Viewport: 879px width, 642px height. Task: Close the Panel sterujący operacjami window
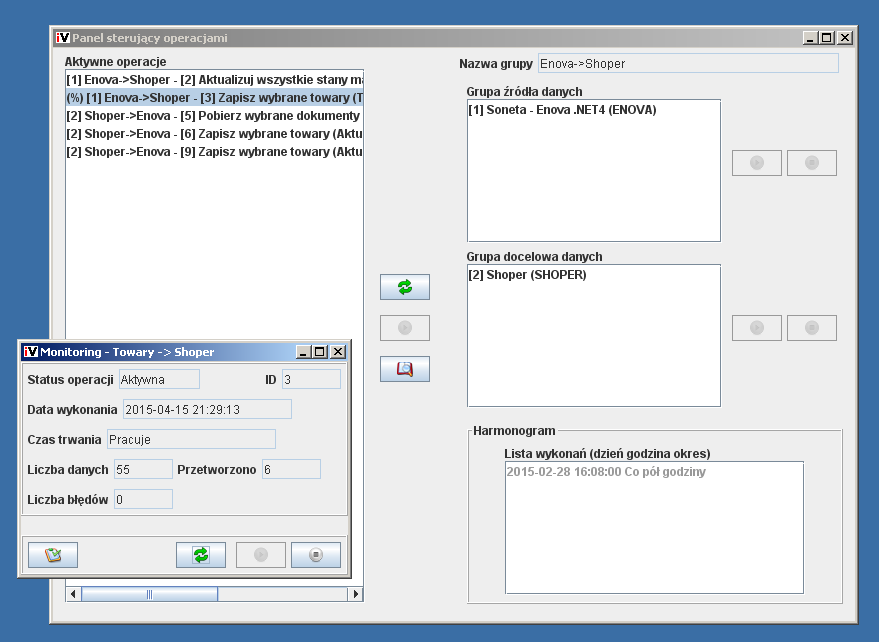(x=845, y=38)
